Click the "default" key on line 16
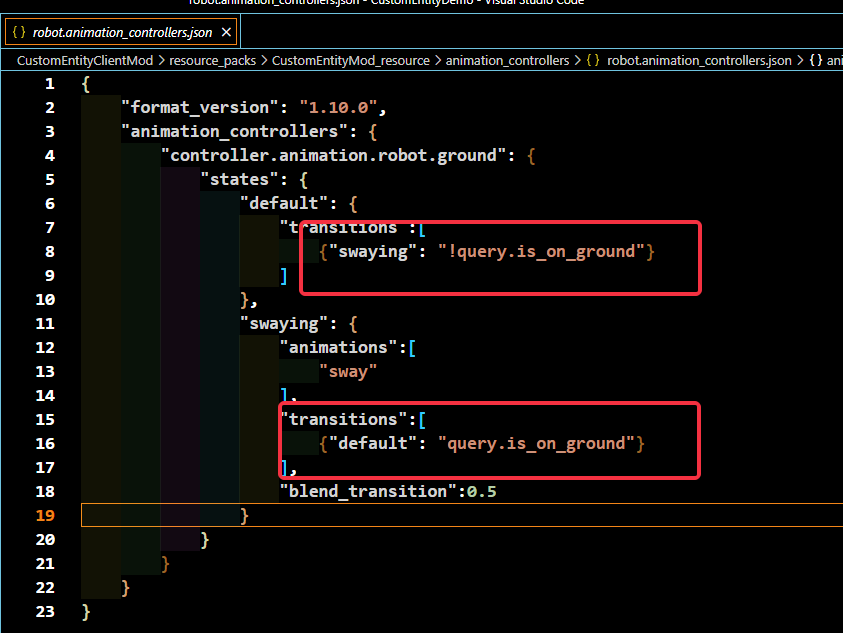 [373, 444]
